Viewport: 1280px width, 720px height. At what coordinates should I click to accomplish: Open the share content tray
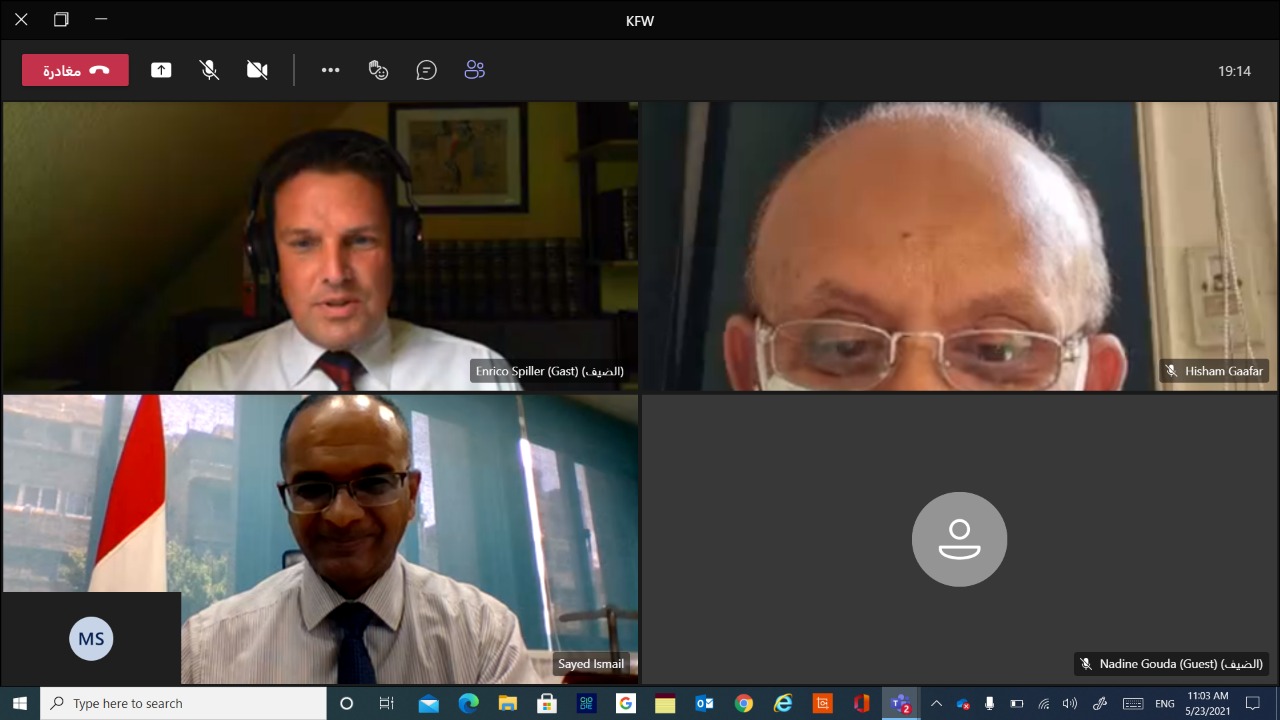point(161,70)
